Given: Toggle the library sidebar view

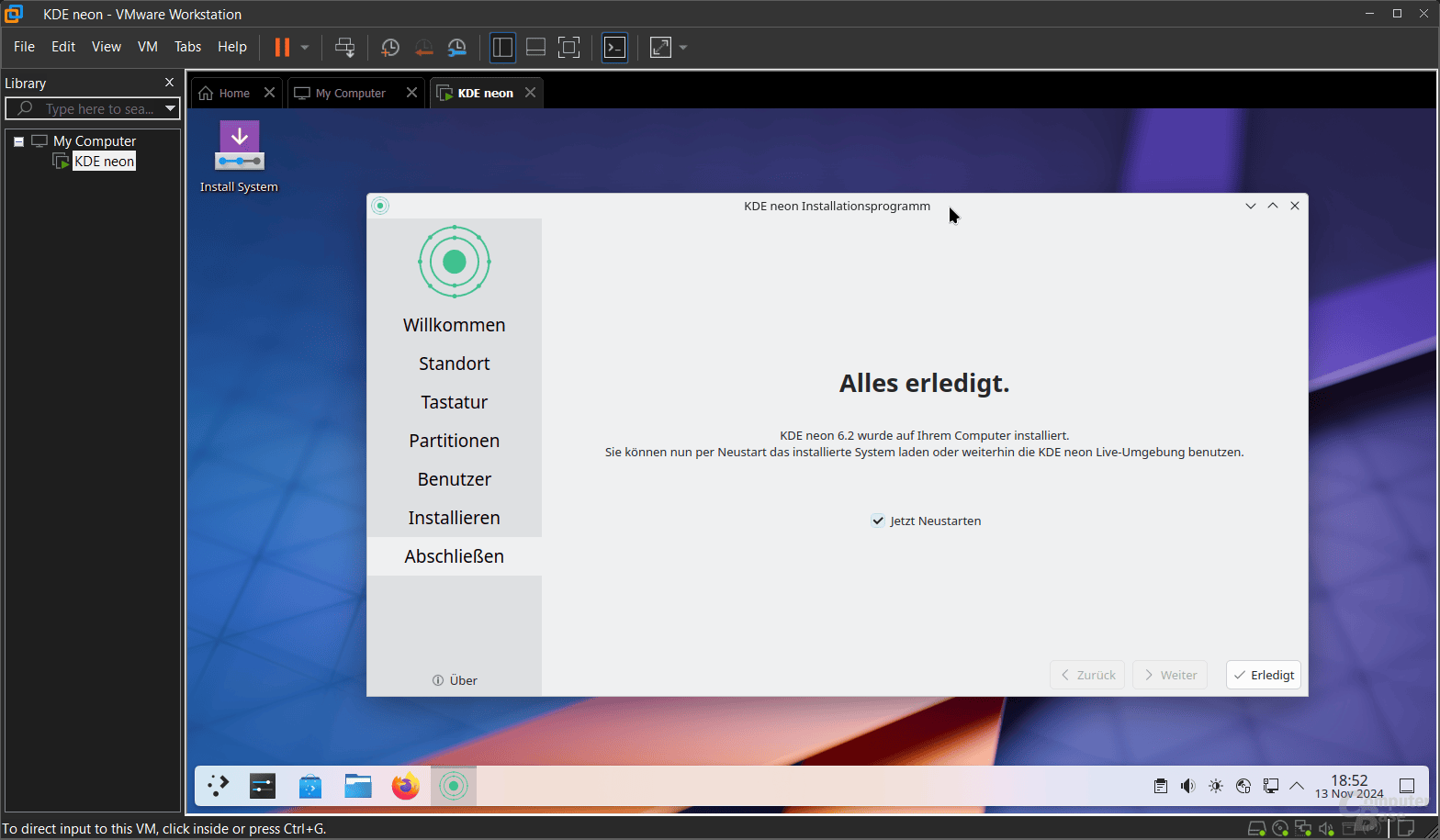Looking at the screenshot, I should 502,47.
